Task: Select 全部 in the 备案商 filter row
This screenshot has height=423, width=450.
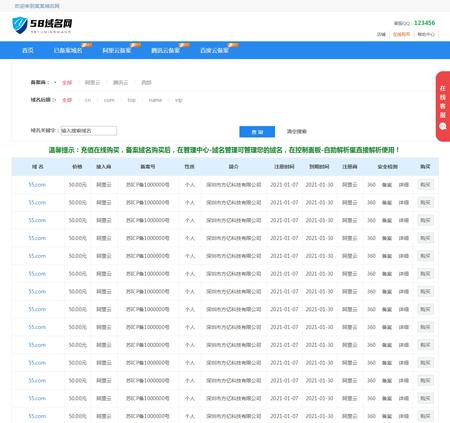Action: [67, 82]
